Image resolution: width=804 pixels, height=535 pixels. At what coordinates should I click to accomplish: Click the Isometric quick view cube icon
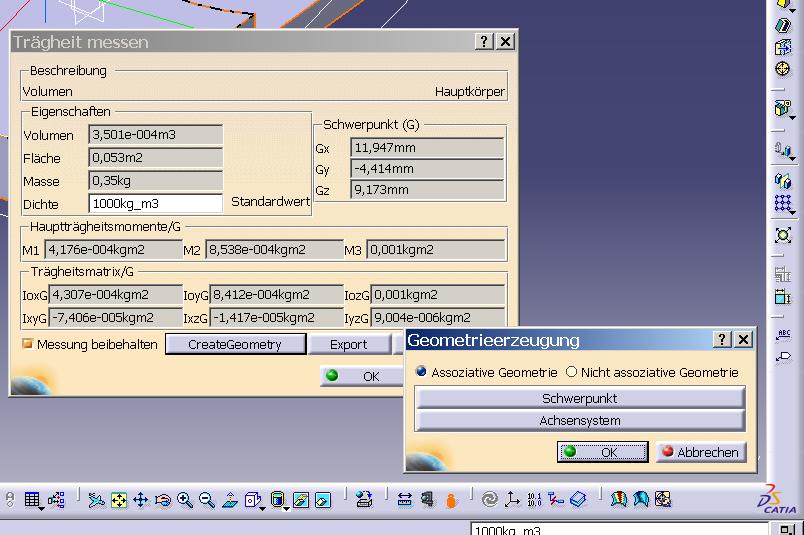tap(252, 499)
